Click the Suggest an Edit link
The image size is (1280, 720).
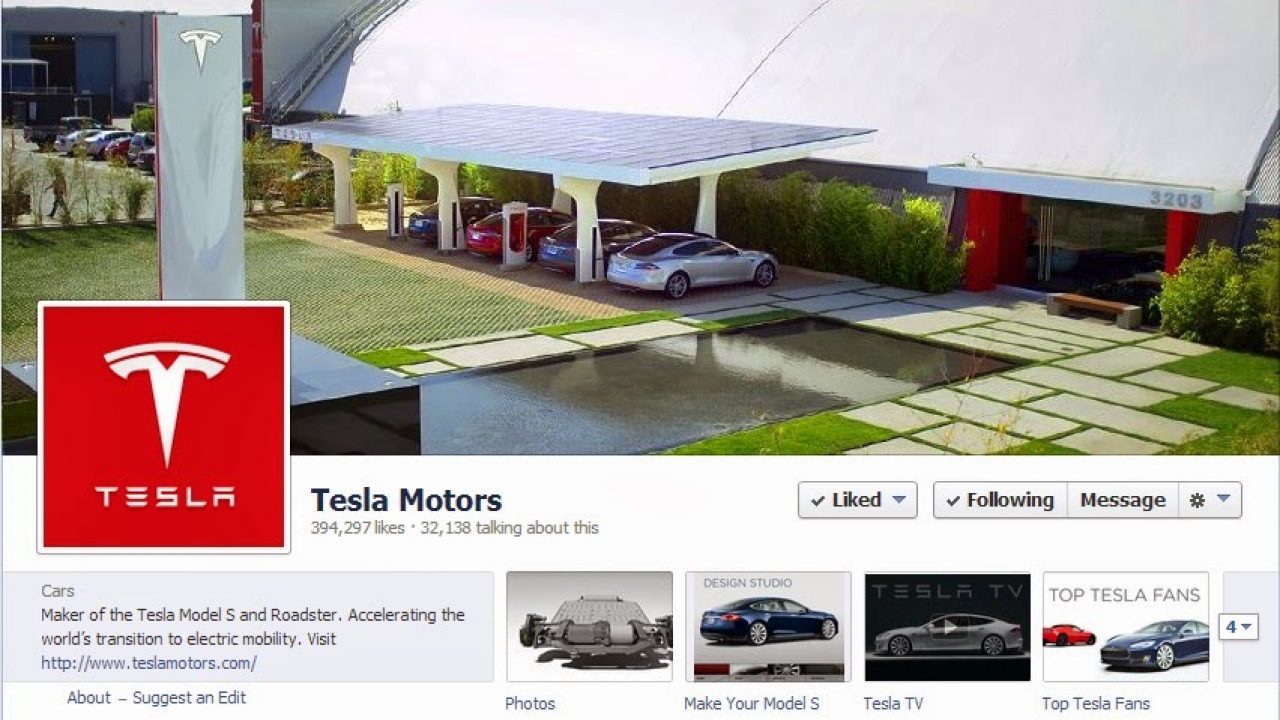(189, 698)
